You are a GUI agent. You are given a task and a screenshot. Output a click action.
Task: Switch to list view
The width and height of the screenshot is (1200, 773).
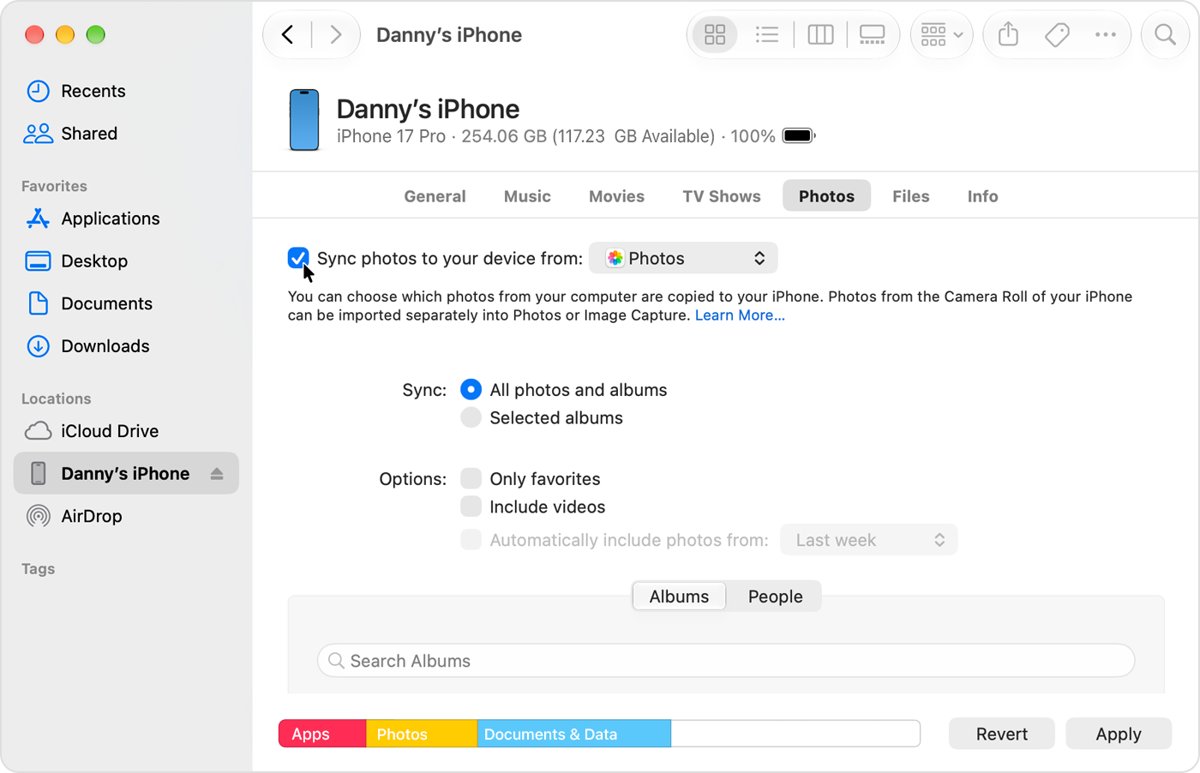point(767,35)
